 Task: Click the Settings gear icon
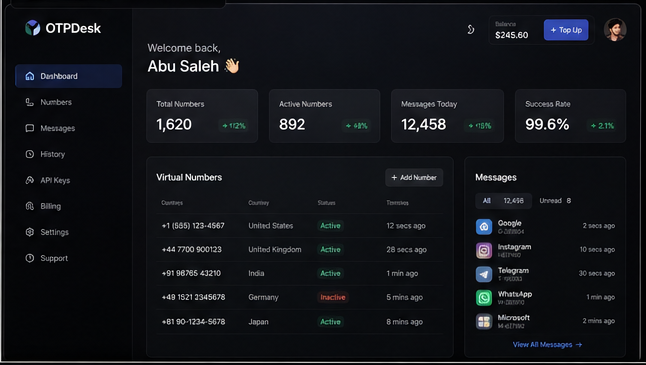30,232
